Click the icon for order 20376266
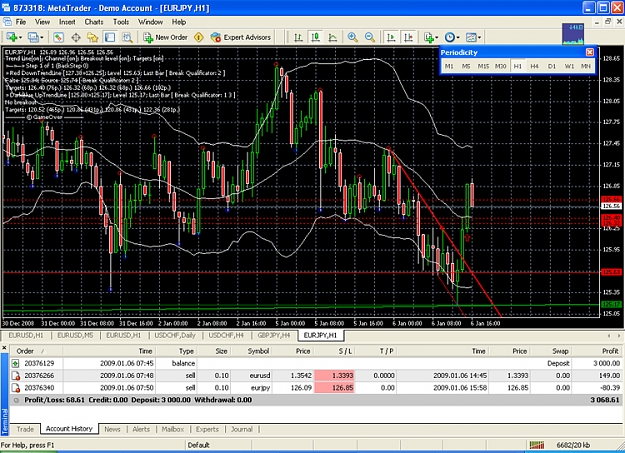Viewport: 625px width, 453px height. (x=15, y=376)
